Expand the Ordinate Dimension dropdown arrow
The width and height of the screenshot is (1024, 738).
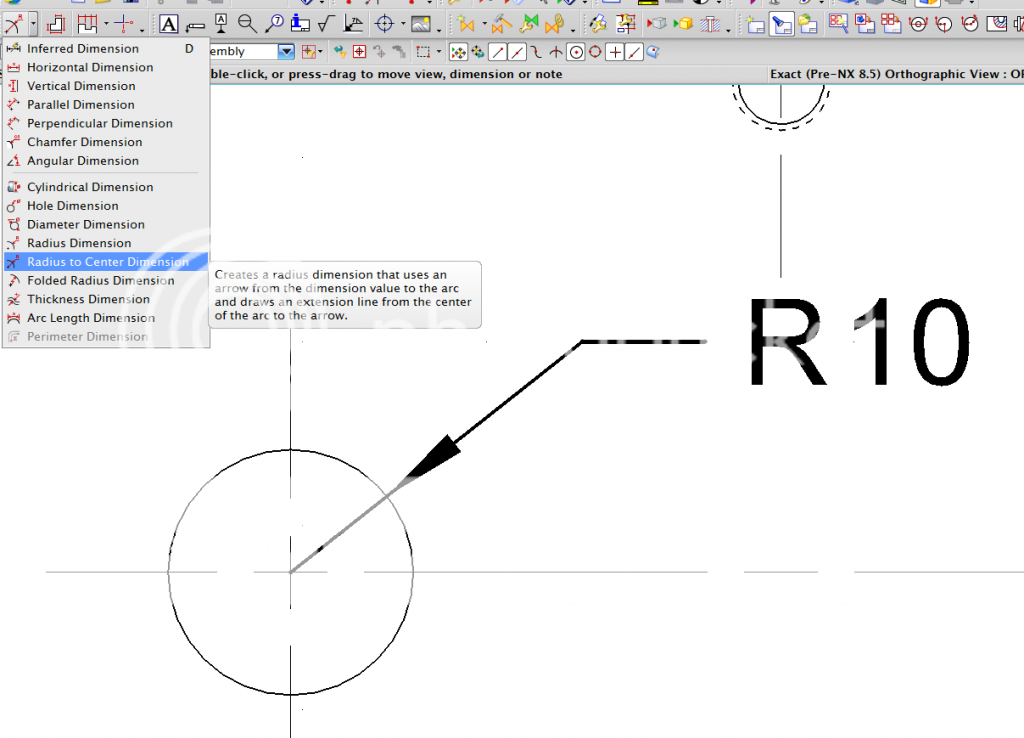(x=106, y=25)
